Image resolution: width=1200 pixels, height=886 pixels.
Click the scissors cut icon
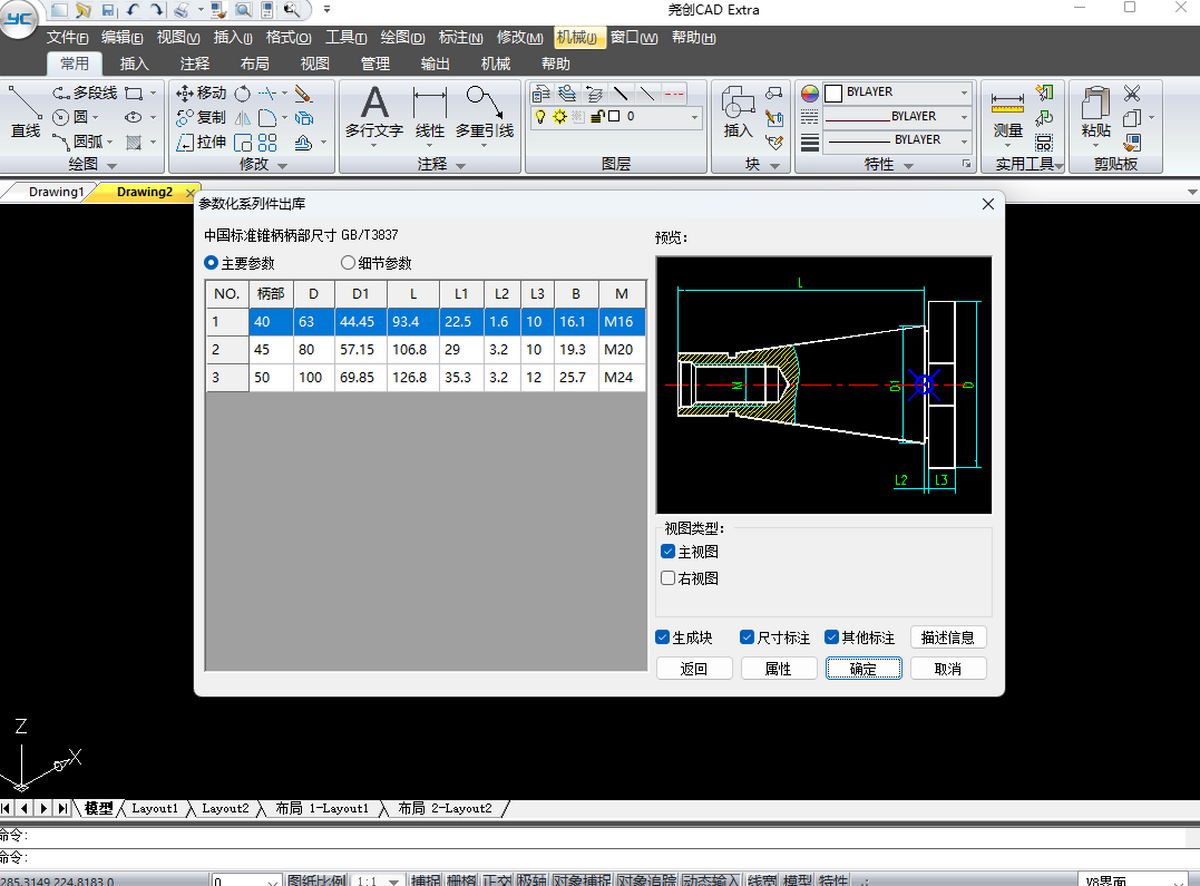(1132, 93)
